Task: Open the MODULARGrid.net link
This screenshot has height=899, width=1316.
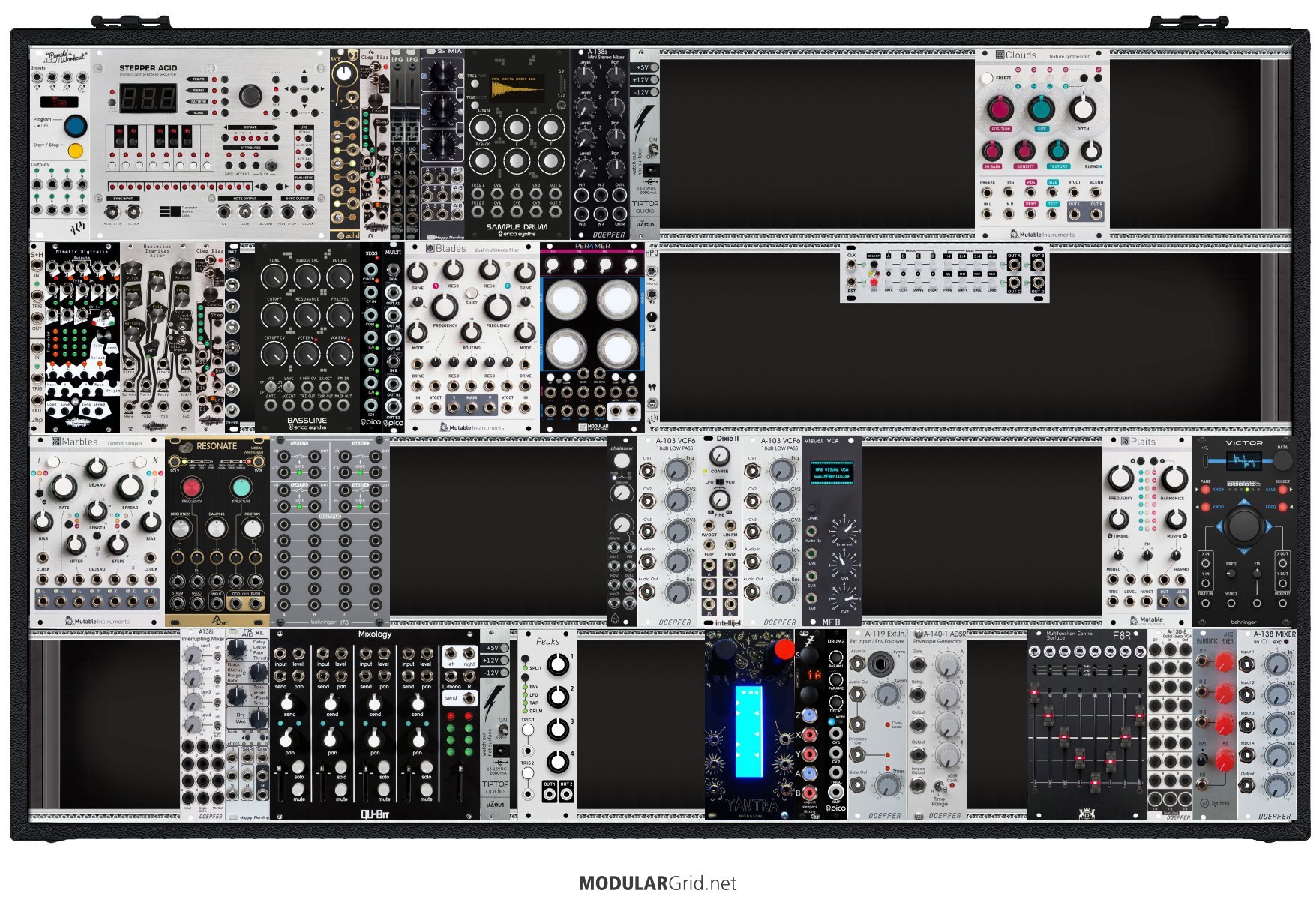Action: 658,883
